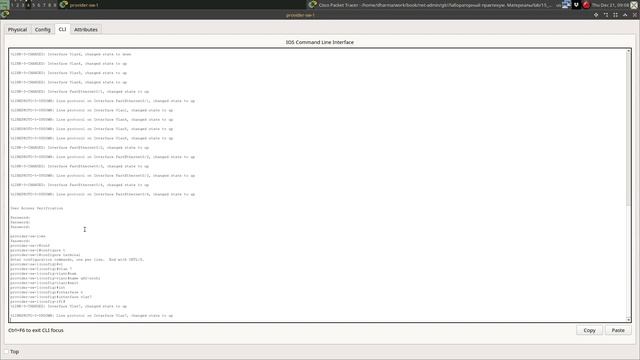Maximize the provider-sw-1 window
The width and height of the screenshot is (640, 360).
coord(616,15)
